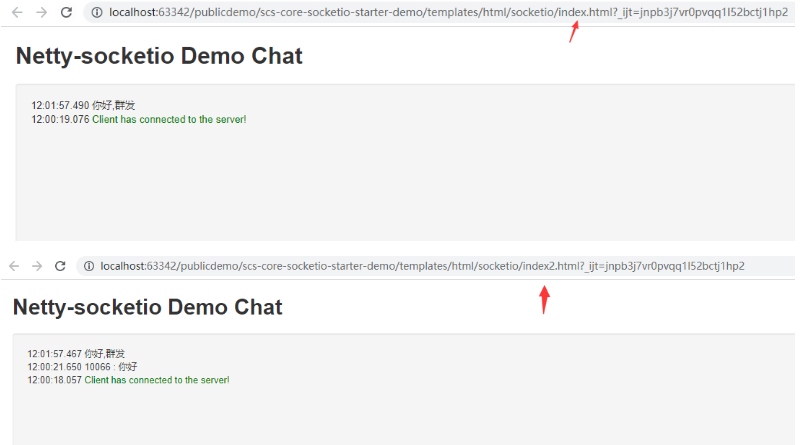
Task: Reload the index.html browser page
Action: pos(66,12)
